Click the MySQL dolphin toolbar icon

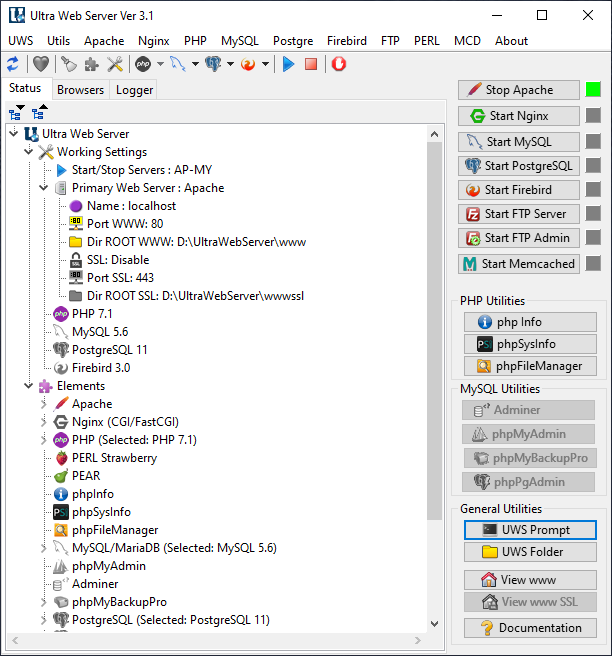click(178, 64)
